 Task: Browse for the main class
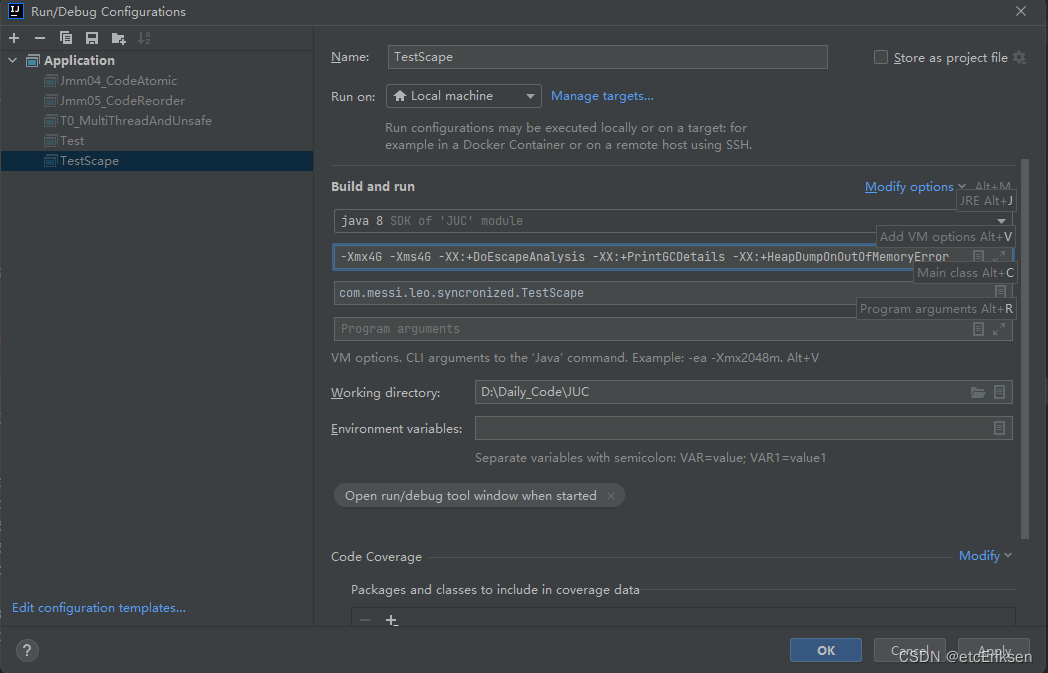coord(1000,291)
